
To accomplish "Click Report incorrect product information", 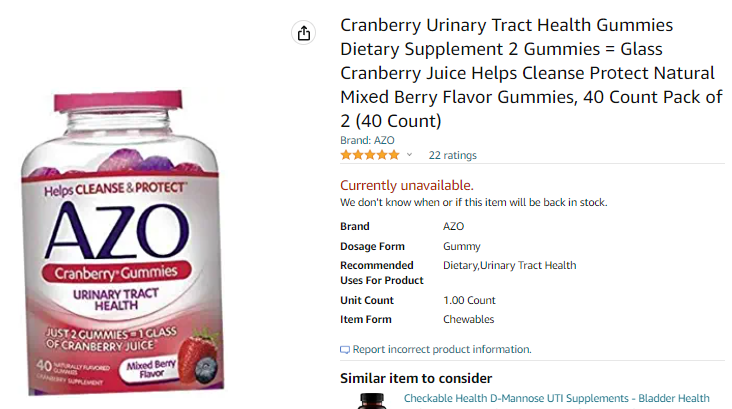I will 442,349.
